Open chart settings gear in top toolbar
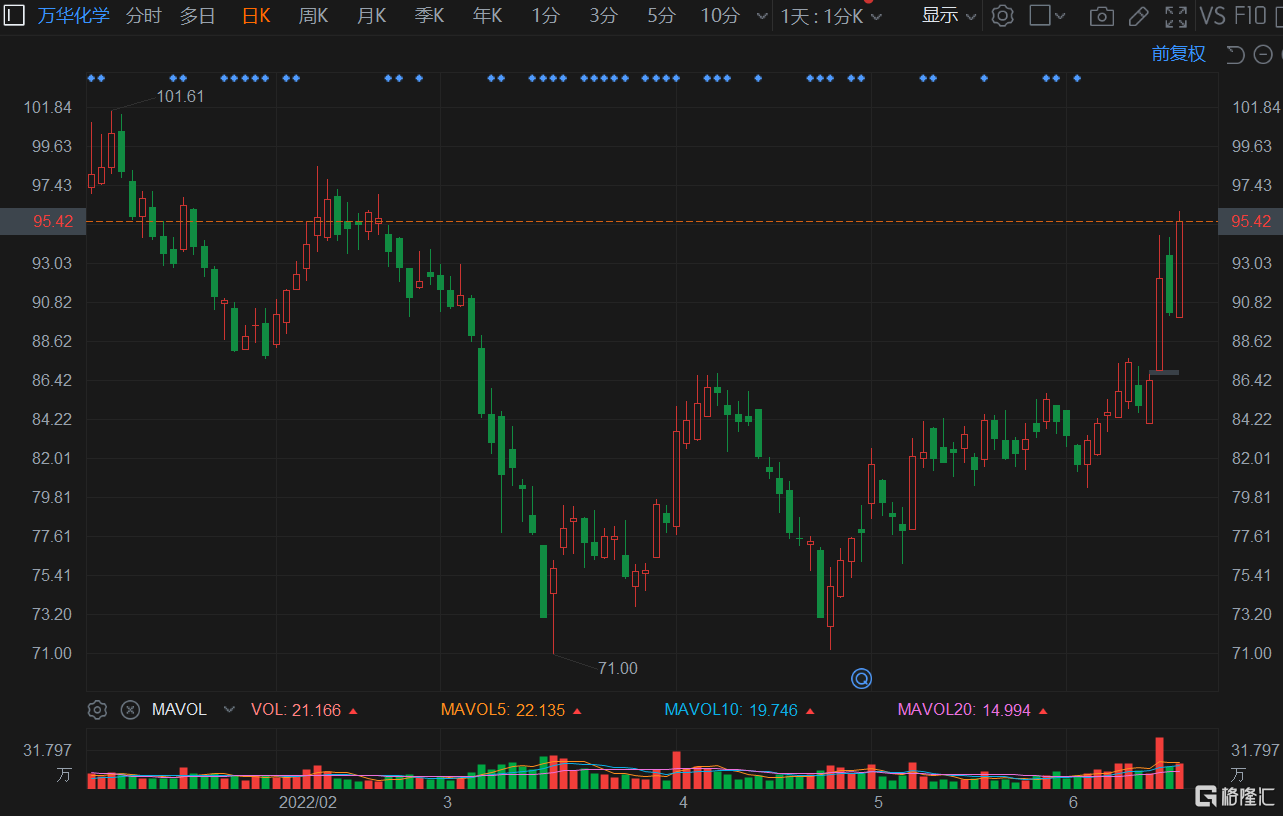 tap(1002, 16)
